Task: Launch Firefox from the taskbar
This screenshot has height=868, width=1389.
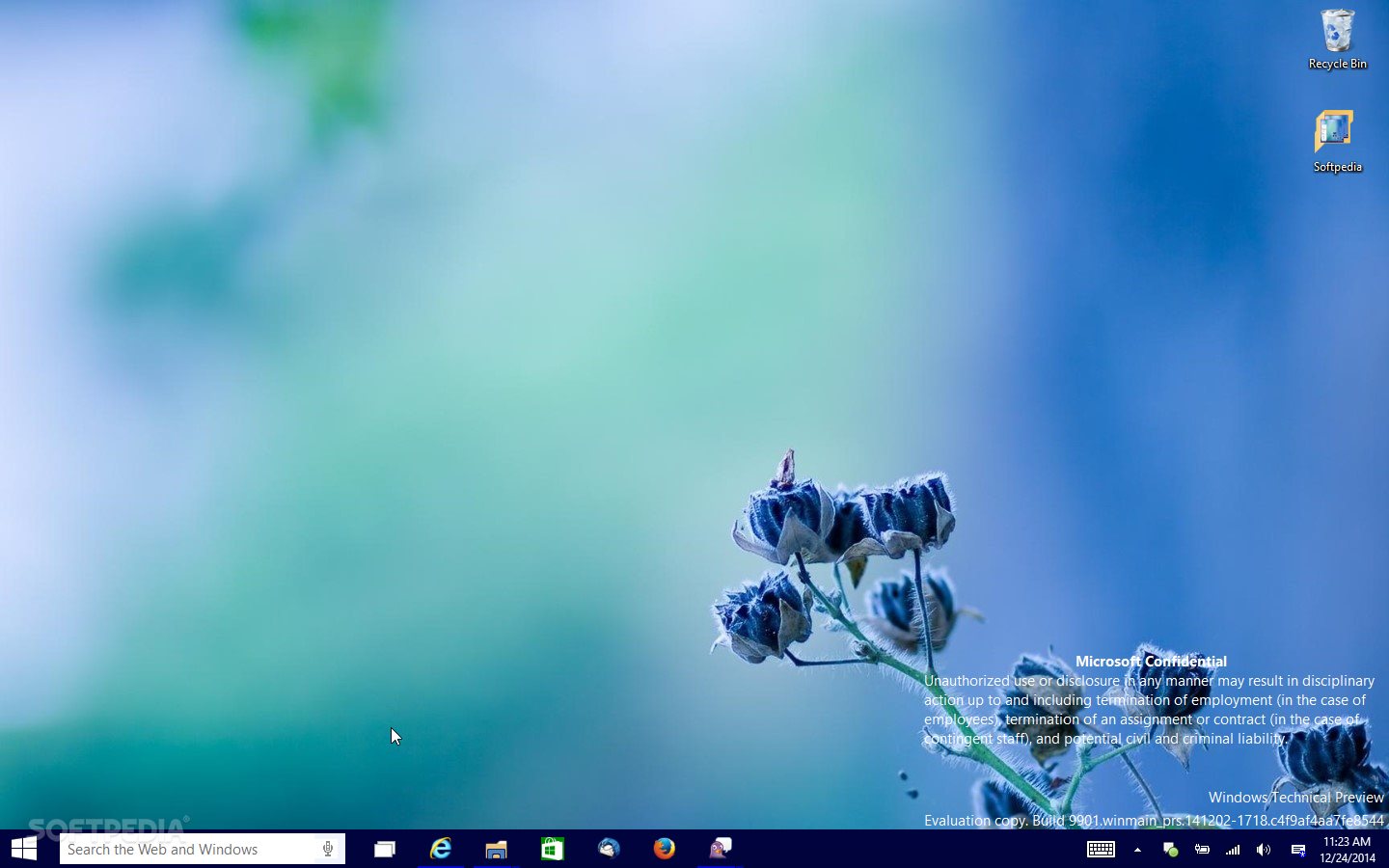Action: tap(664, 849)
